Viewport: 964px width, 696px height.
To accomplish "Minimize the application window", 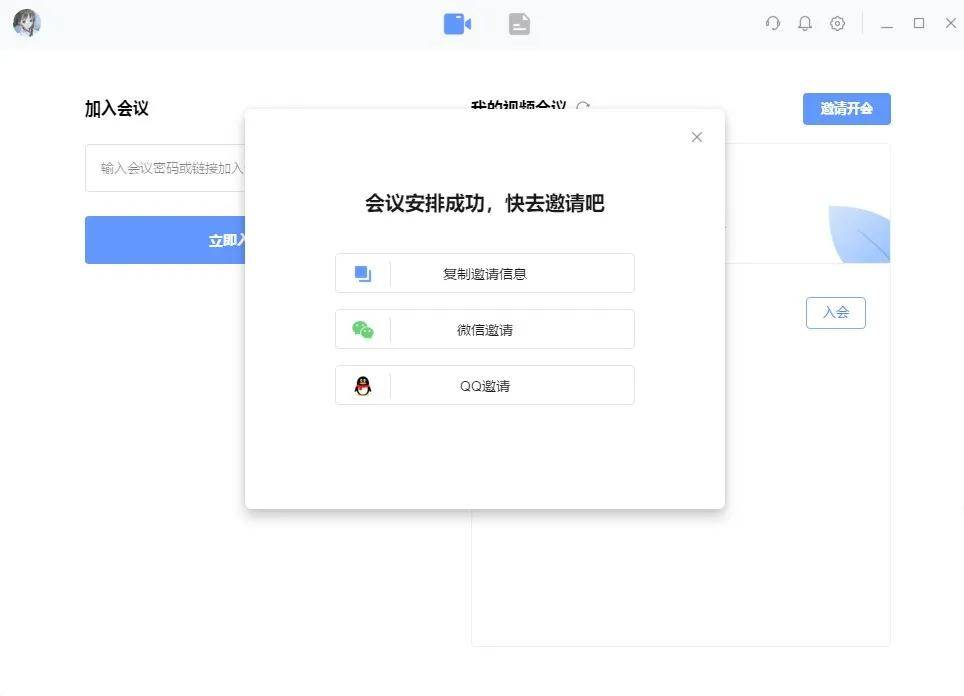I will pyautogui.click(x=886, y=23).
